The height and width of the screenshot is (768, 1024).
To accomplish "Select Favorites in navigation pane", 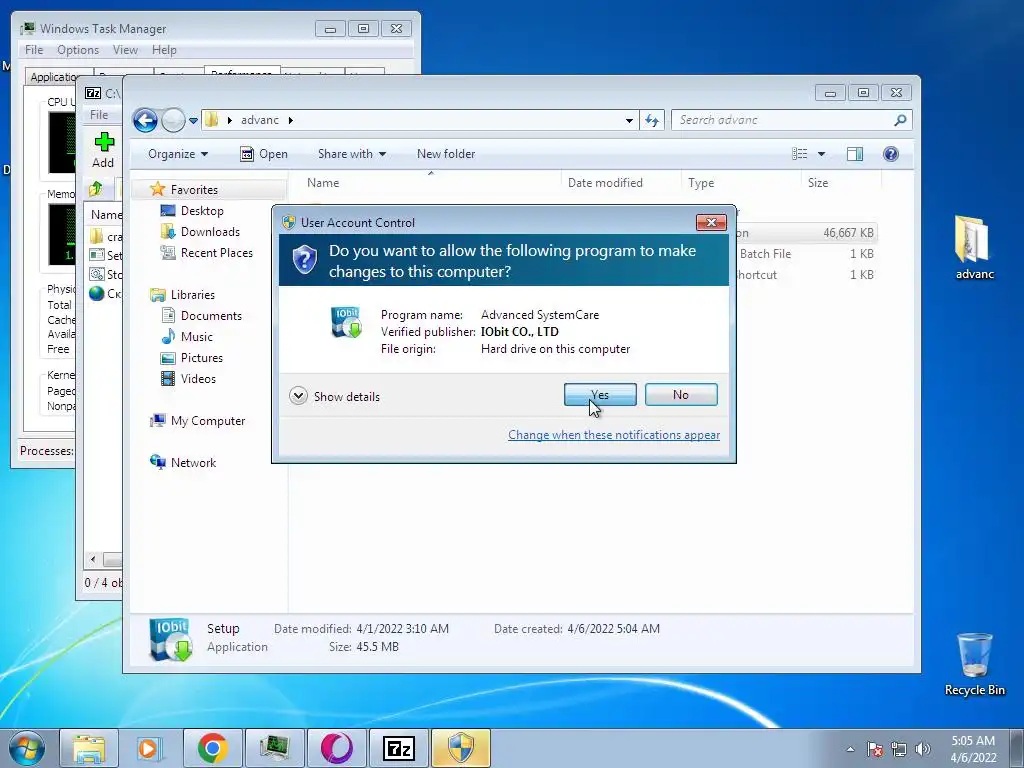I will [194, 189].
